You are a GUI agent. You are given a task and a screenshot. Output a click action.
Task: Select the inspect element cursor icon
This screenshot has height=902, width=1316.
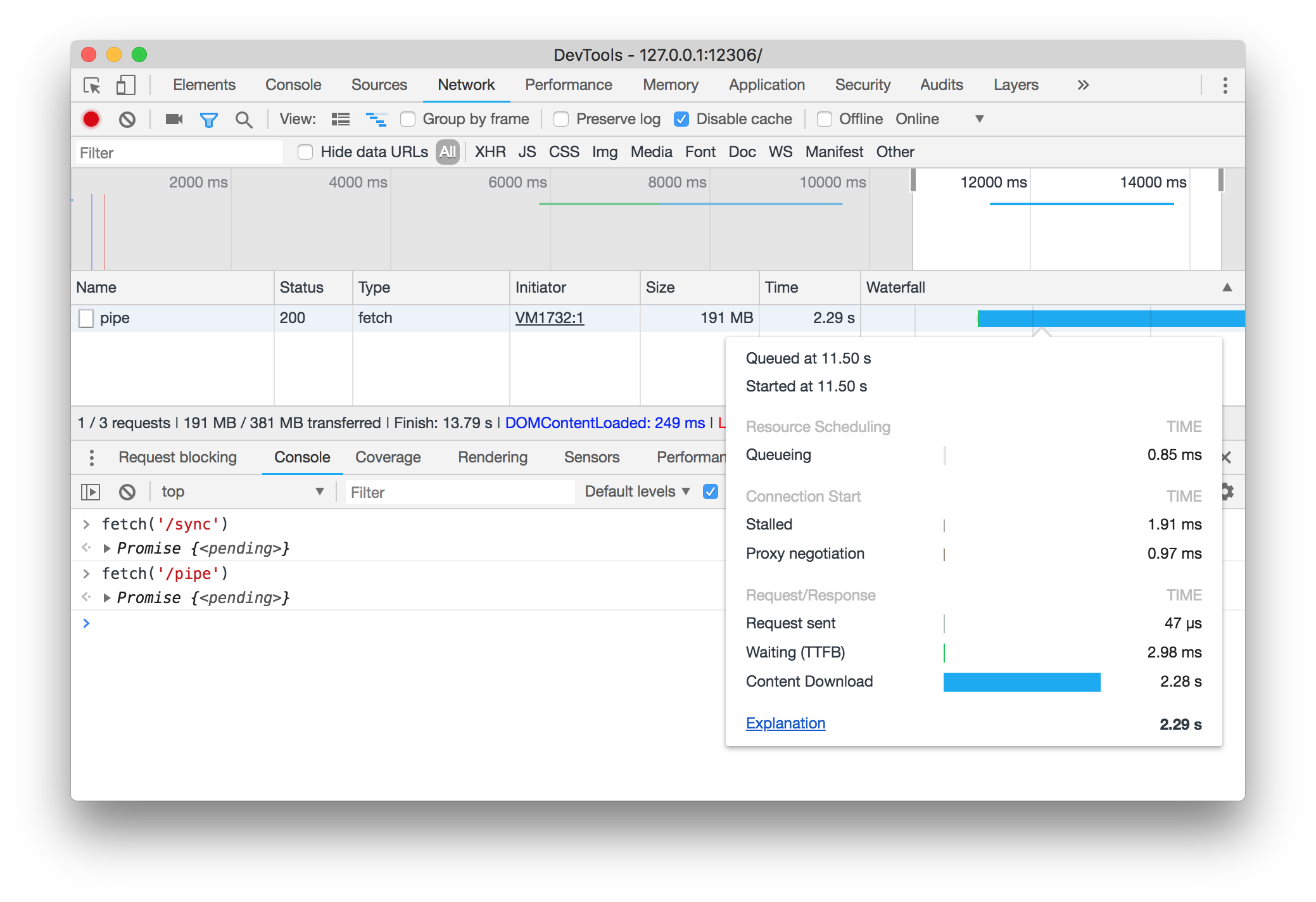[x=92, y=85]
